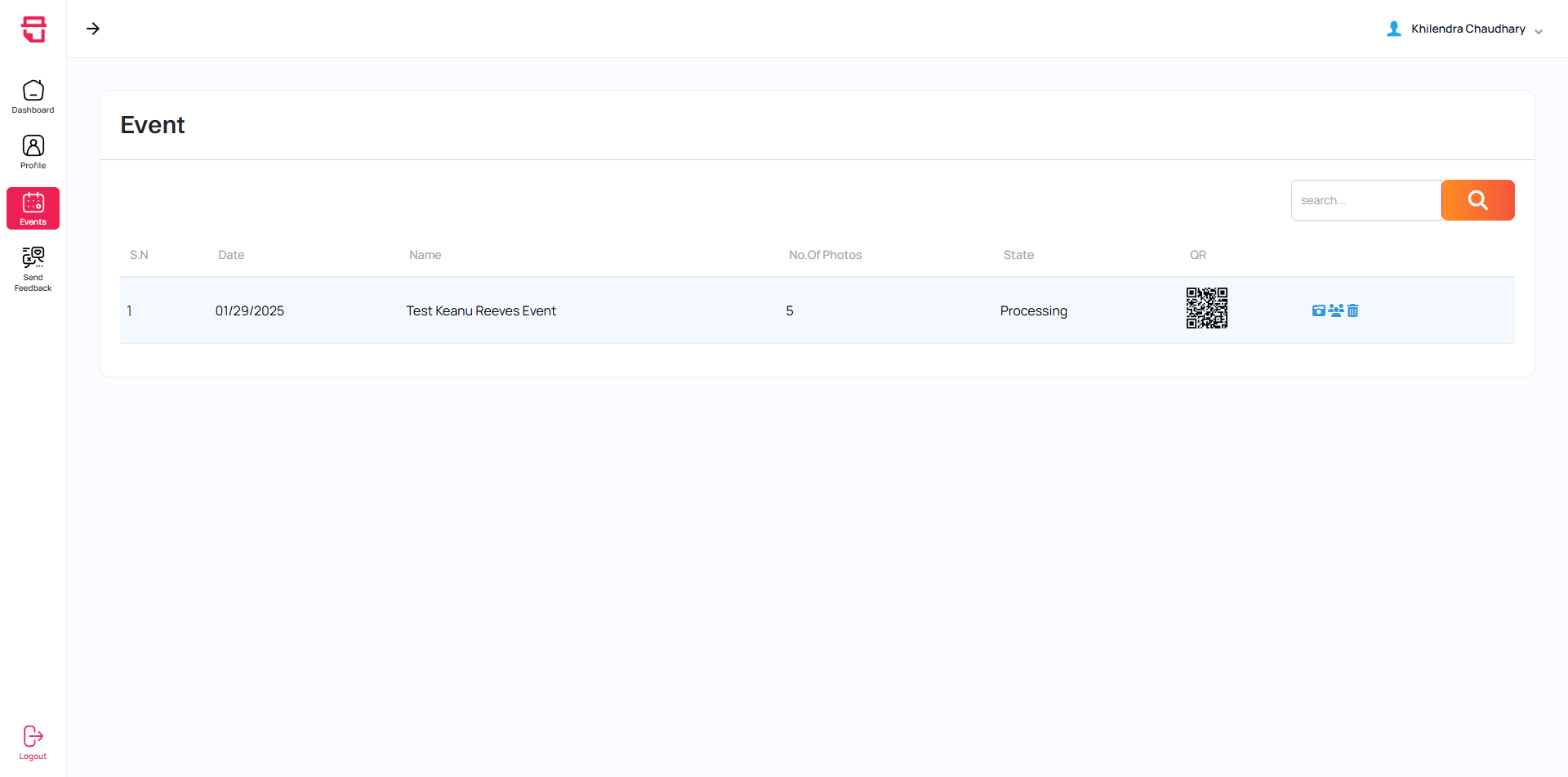Open the event QR code image
Screen dimensions: 1568x777
coord(1206,308)
